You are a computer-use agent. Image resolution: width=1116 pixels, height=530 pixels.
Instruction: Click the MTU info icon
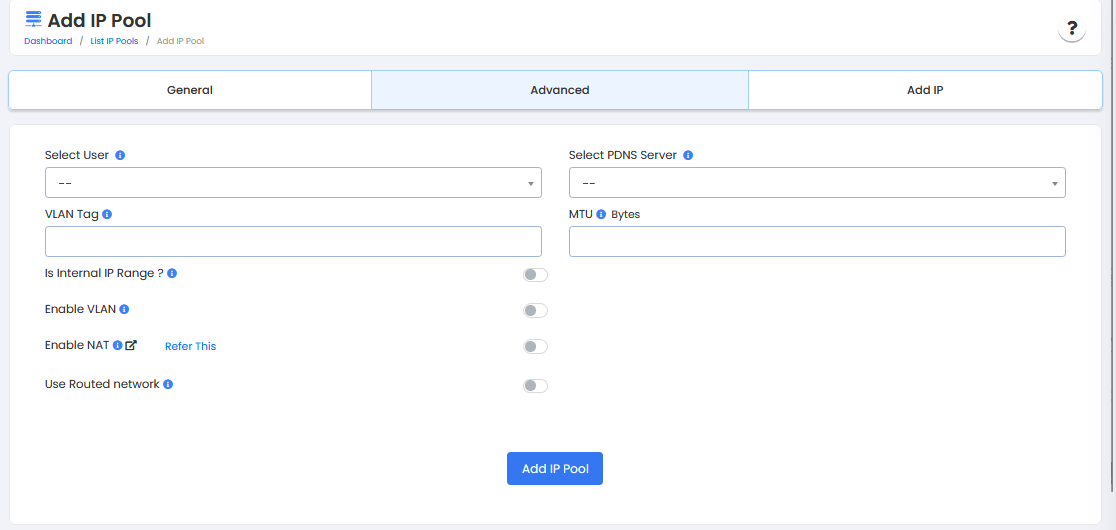pos(601,214)
